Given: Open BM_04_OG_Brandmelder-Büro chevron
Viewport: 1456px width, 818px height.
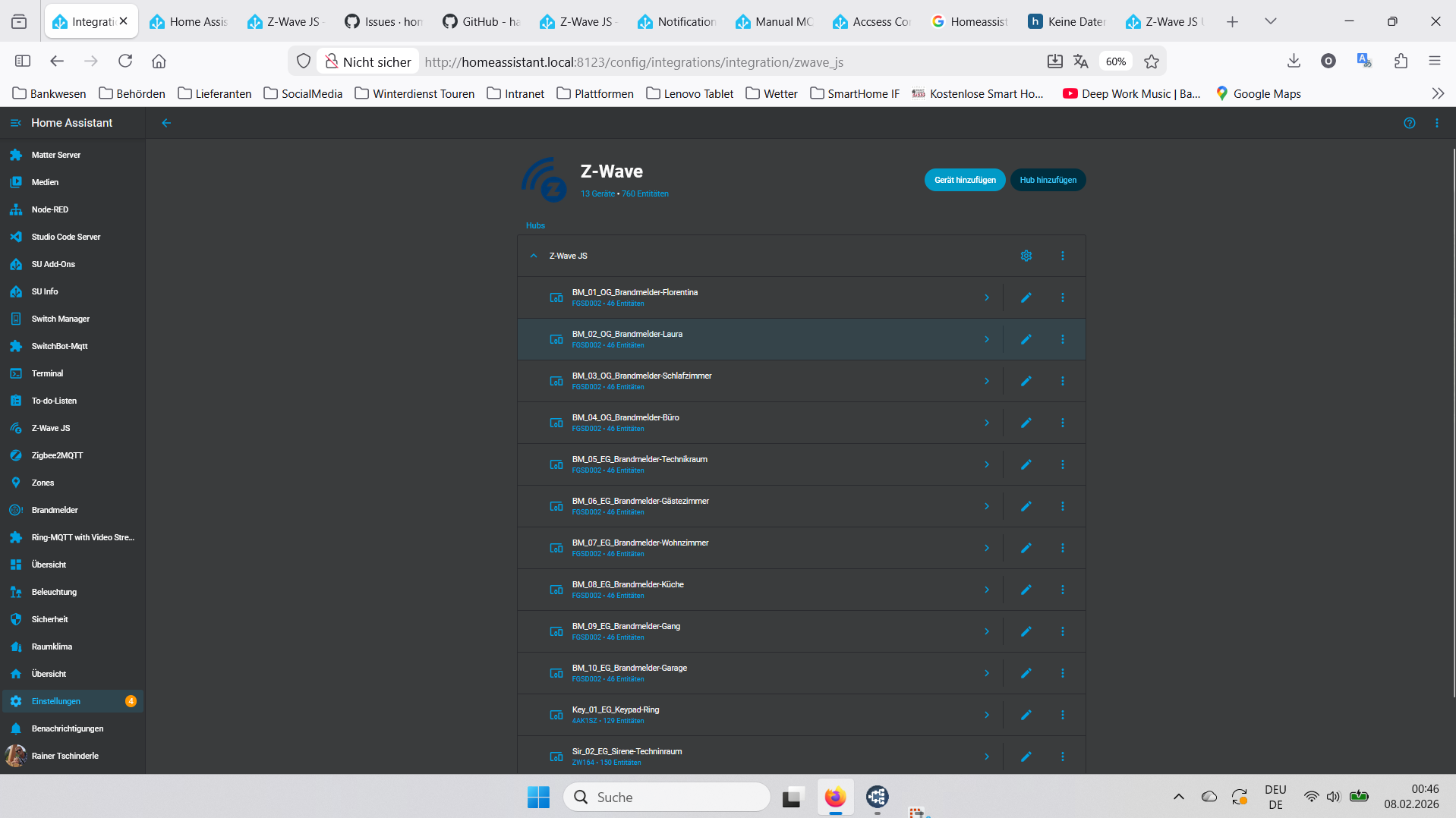Looking at the screenshot, I should [987, 423].
